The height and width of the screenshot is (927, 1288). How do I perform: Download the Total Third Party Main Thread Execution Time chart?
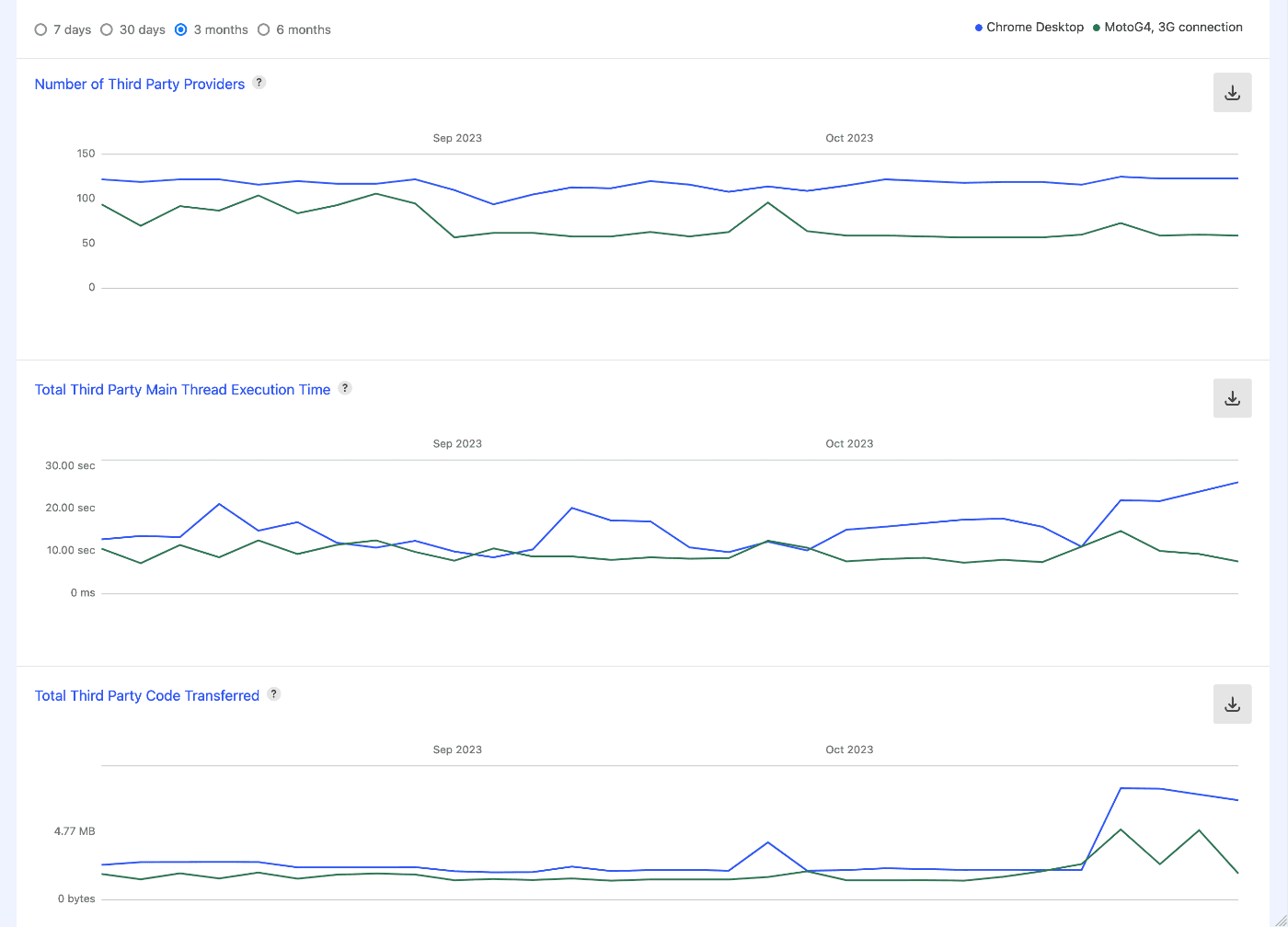1232,398
